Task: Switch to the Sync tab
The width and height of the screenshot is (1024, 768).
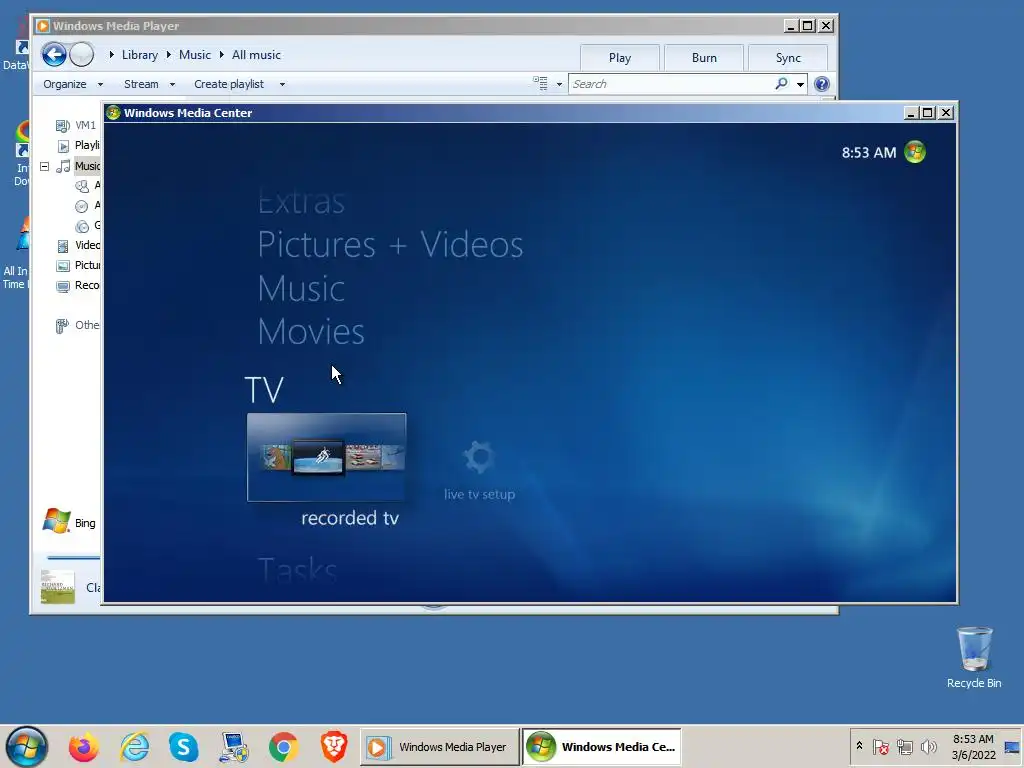Action: tap(788, 57)
